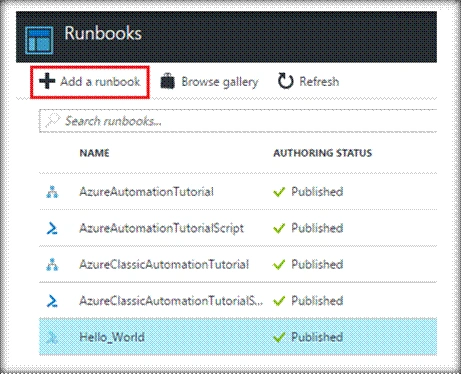Open the AzureClassicAutomationTutorial runbook
Screen dimensions: 461x374
click(164, 264)
